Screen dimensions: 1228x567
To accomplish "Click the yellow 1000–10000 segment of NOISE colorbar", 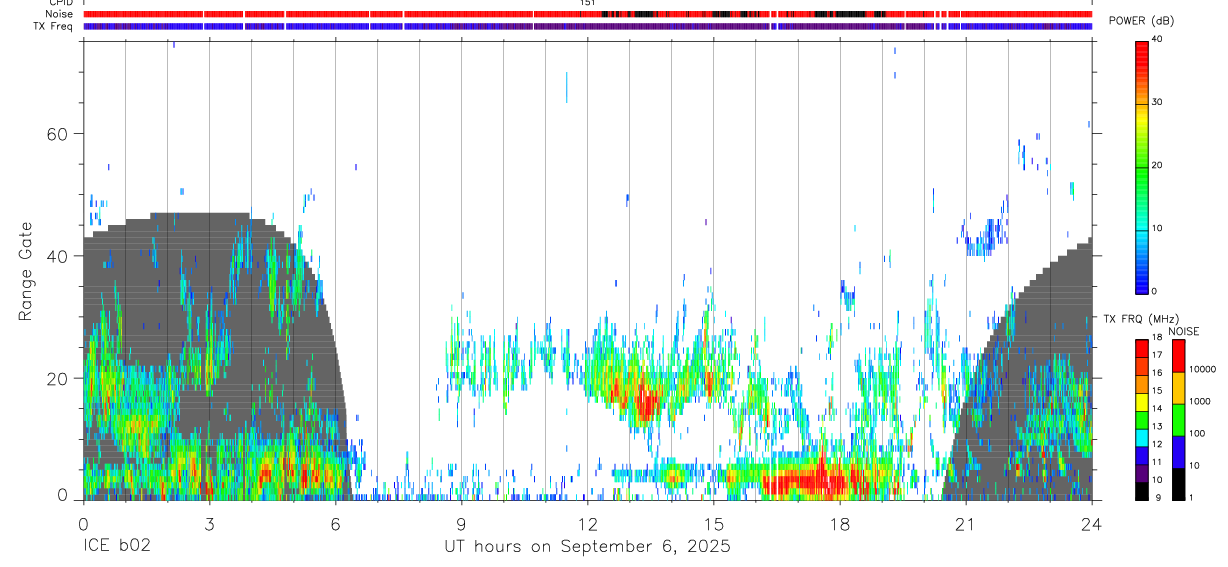I will point(1178,388).
